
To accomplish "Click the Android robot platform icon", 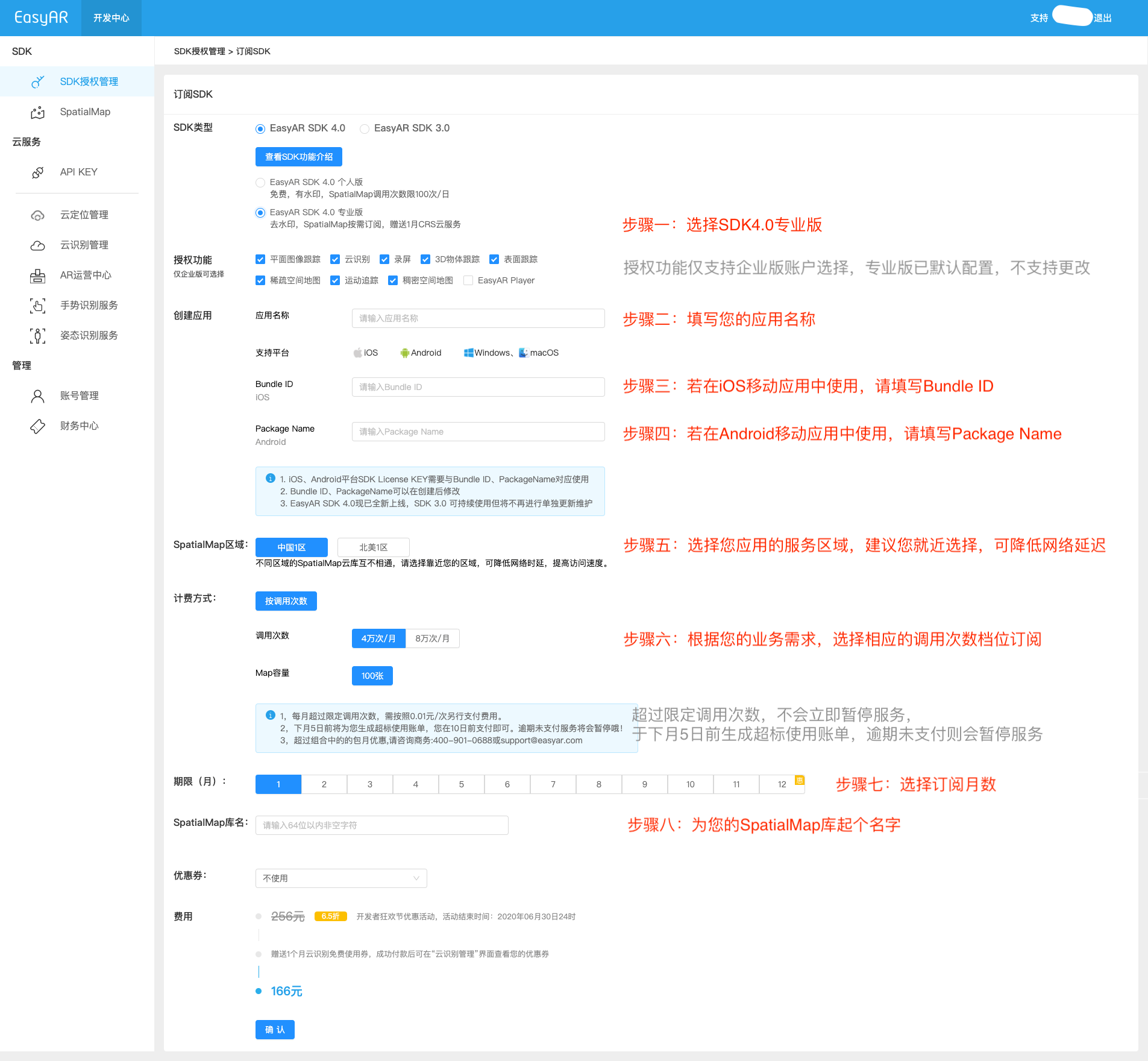I will [x=405, y=353].
